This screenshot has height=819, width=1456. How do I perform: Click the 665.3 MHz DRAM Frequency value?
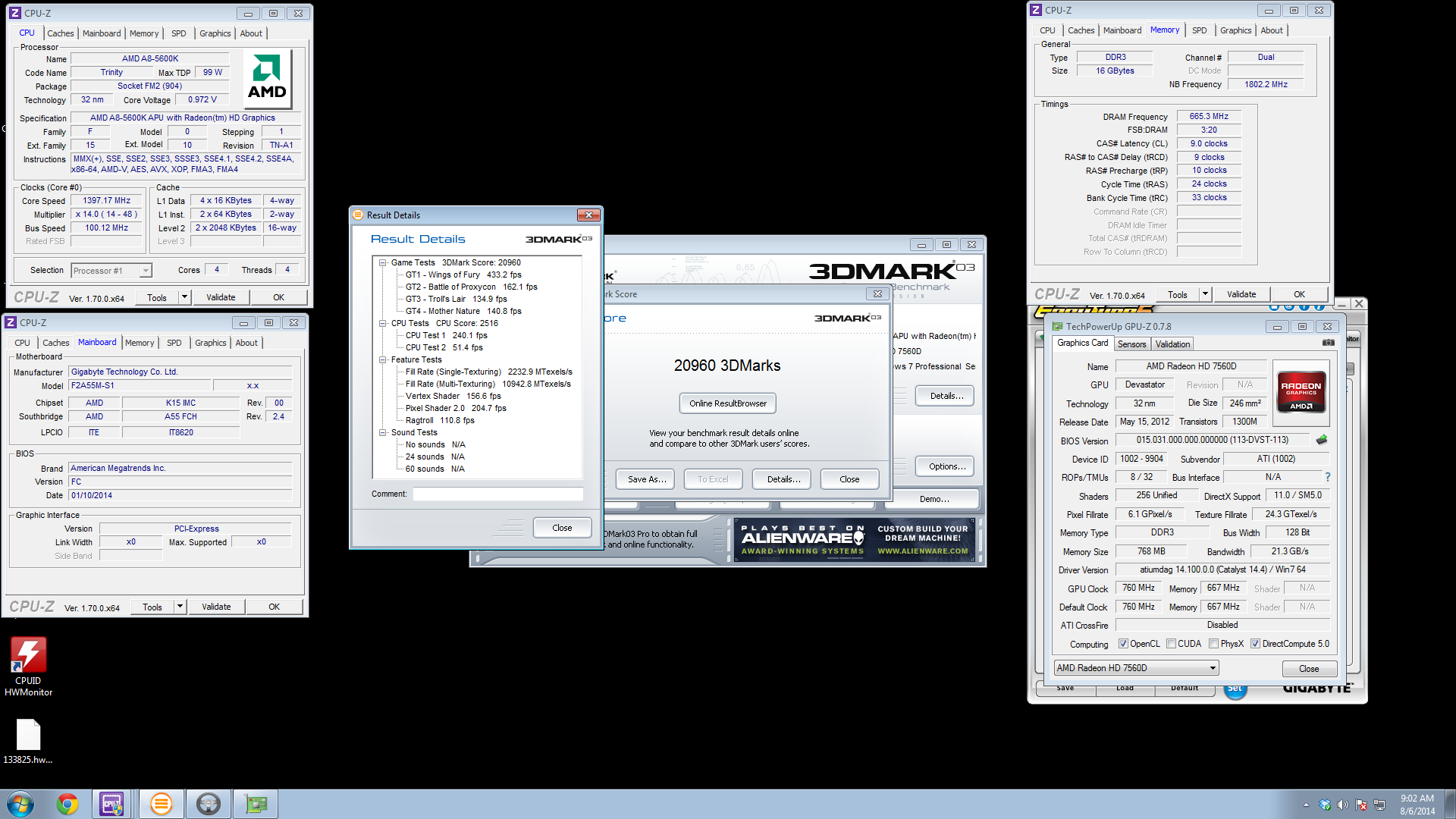(x=1209, y=116)
